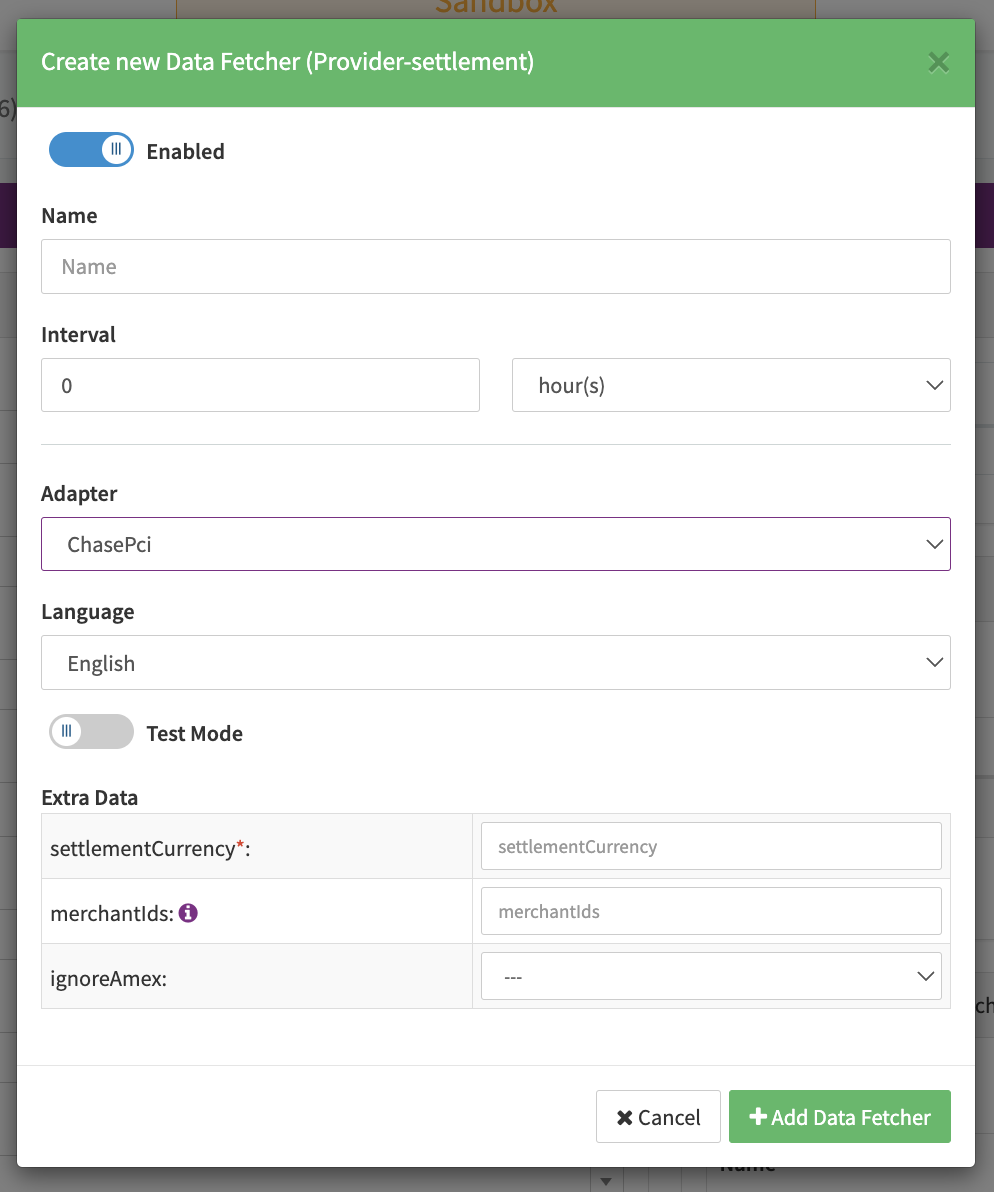Click the settlementCurrency field label
The height and width of the screenshot is (1192, 994).
click(142, 849)
